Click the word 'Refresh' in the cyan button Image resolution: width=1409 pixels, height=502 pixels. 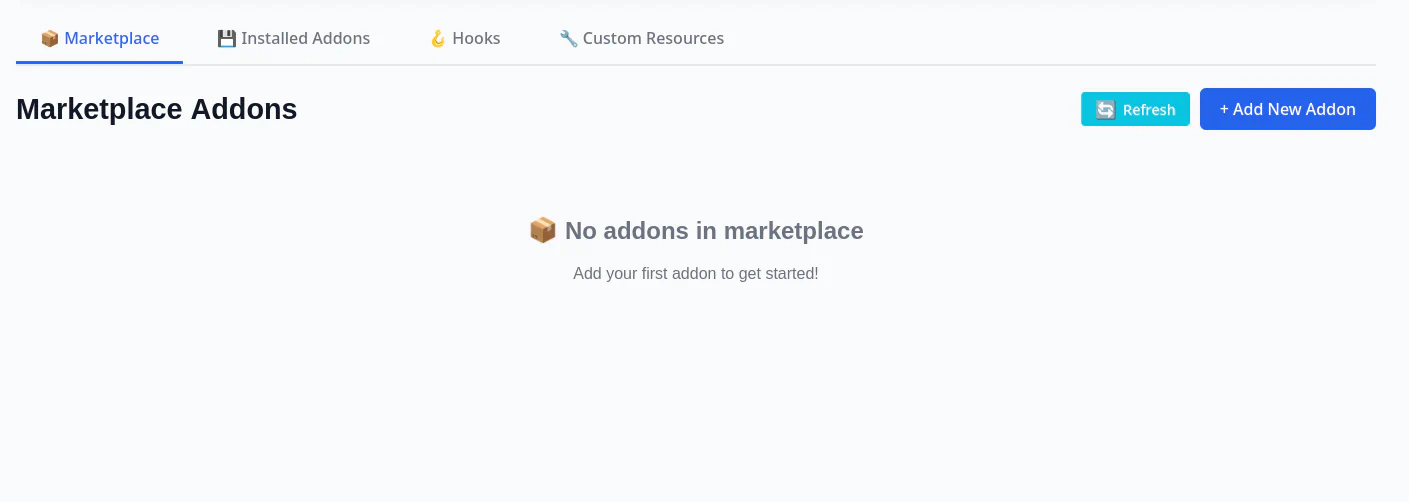pyautogui.click(x=1149, y=110)
